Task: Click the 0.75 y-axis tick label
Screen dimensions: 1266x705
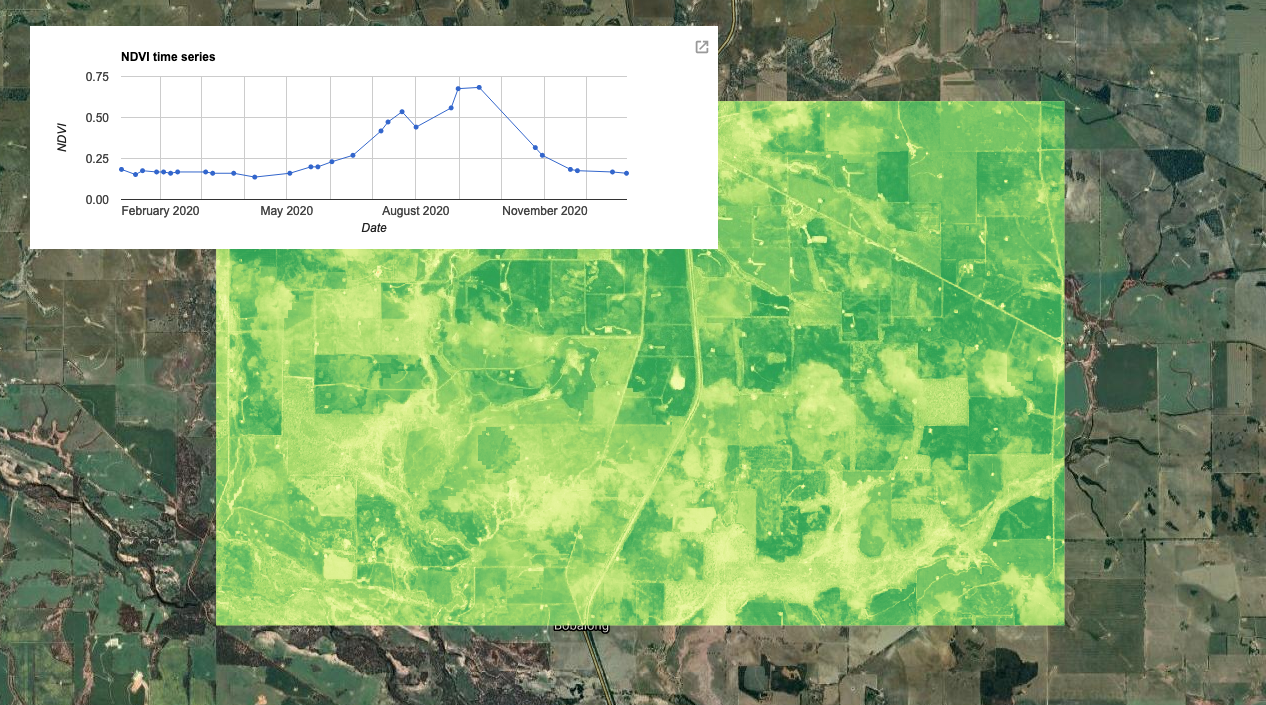Action: [x=97, y=77]
